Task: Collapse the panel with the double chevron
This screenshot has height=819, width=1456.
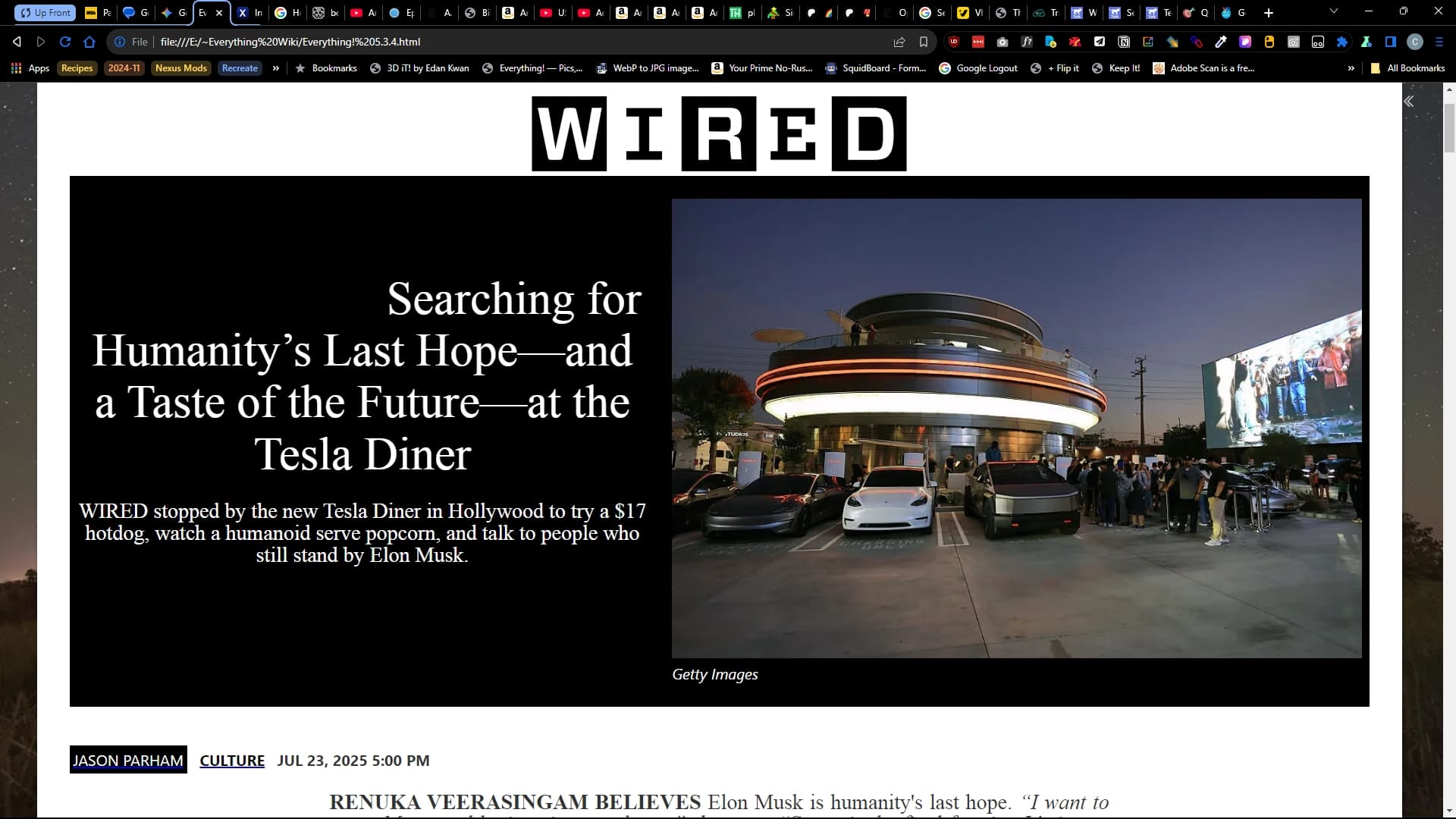Action: point(1408,102)
